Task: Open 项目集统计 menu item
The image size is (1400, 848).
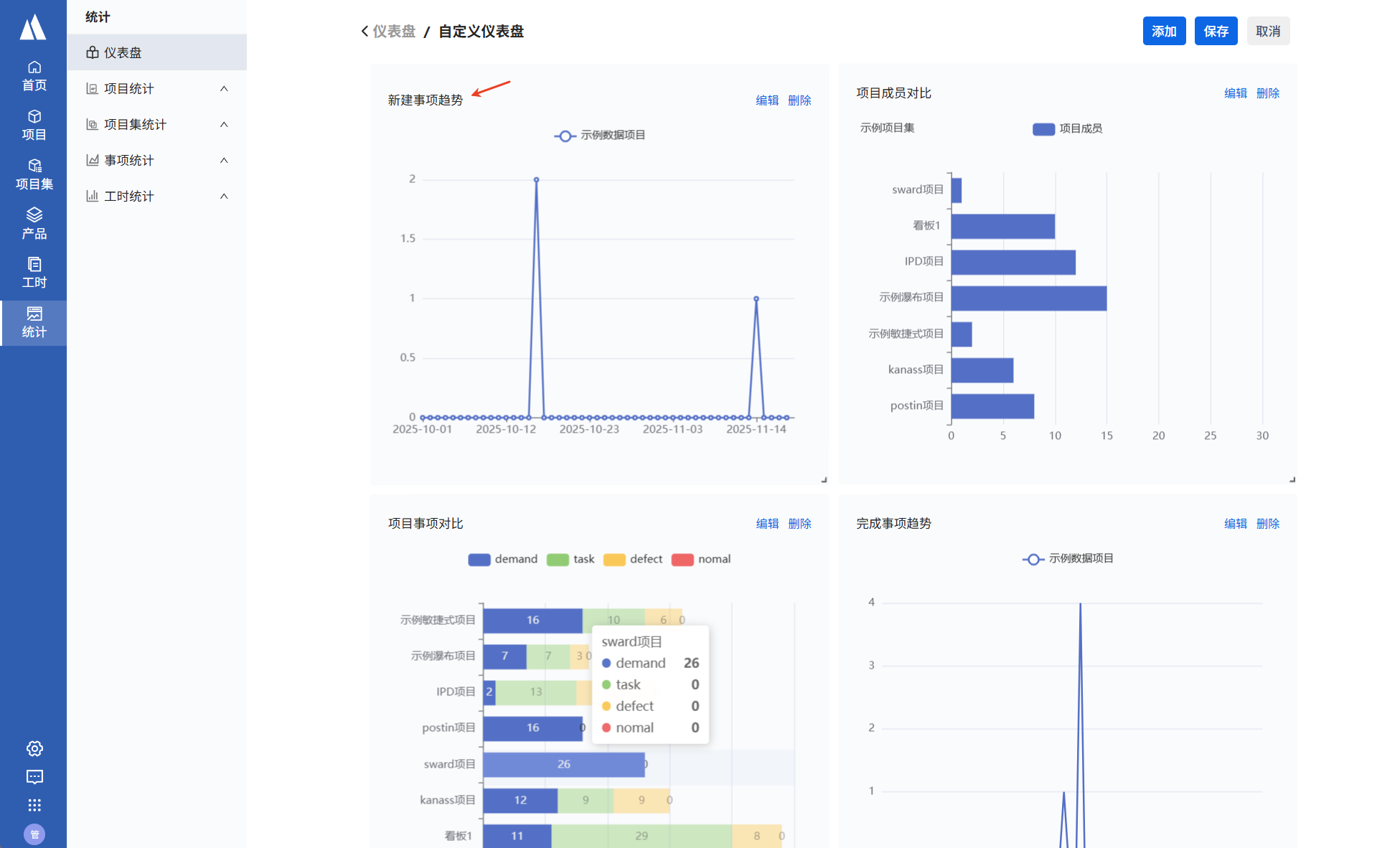Action: click(x=135, y=125)
